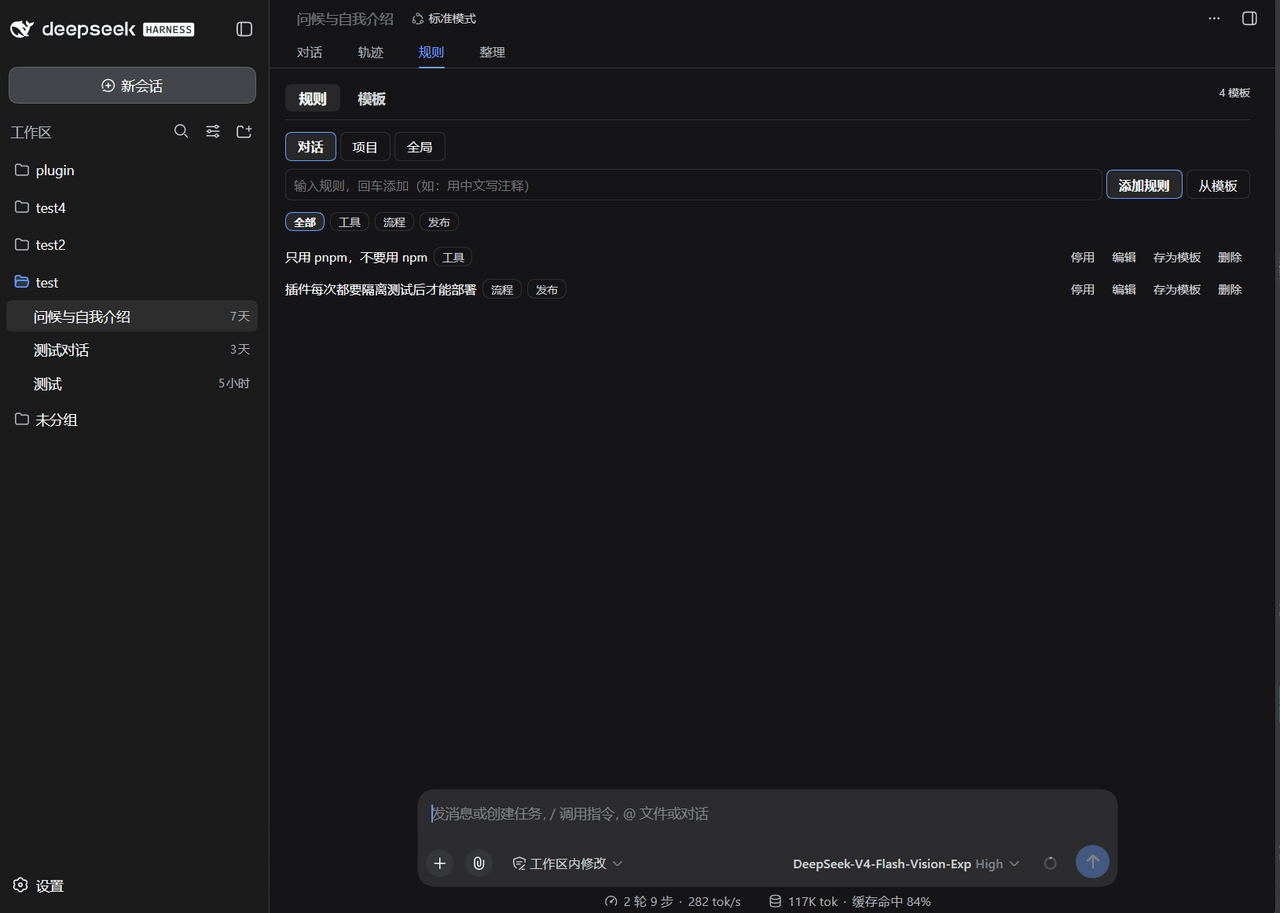
Task: Switch to the 整理 tab
Action: coord(492,52)
